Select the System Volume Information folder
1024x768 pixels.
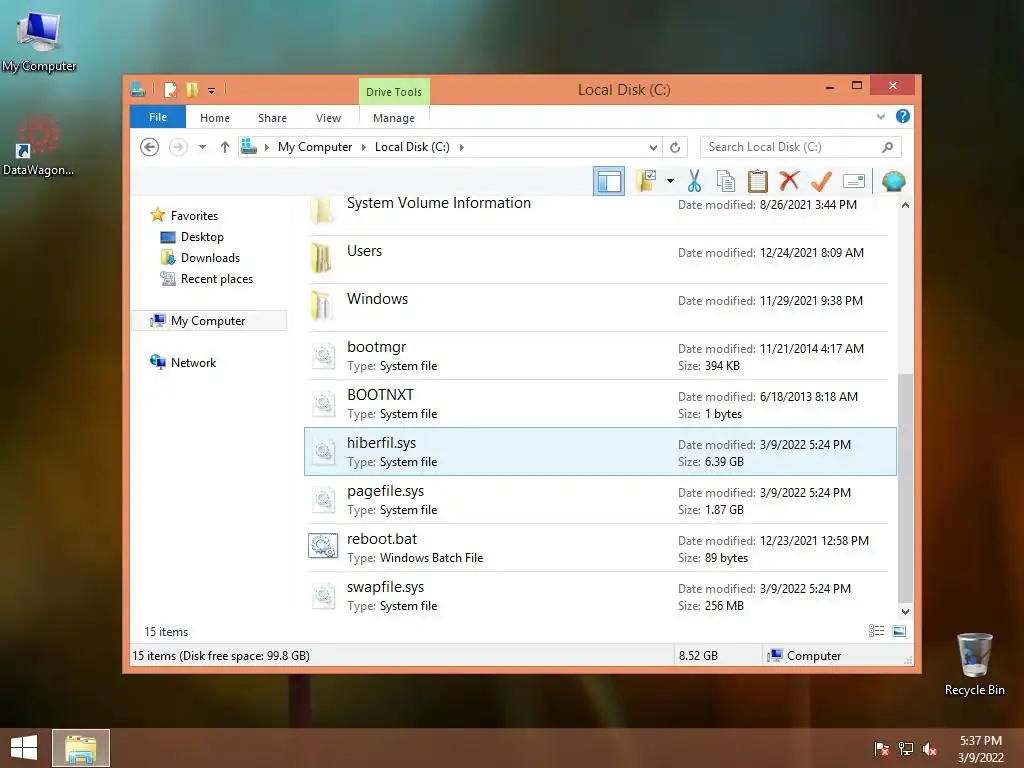[600, 212]
